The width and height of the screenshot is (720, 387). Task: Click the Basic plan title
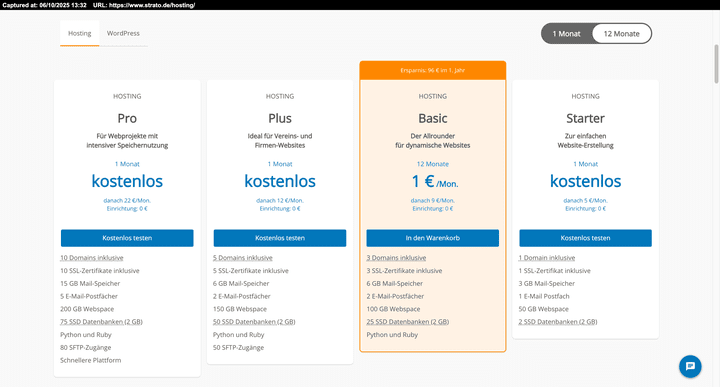(x=433, y=118)
